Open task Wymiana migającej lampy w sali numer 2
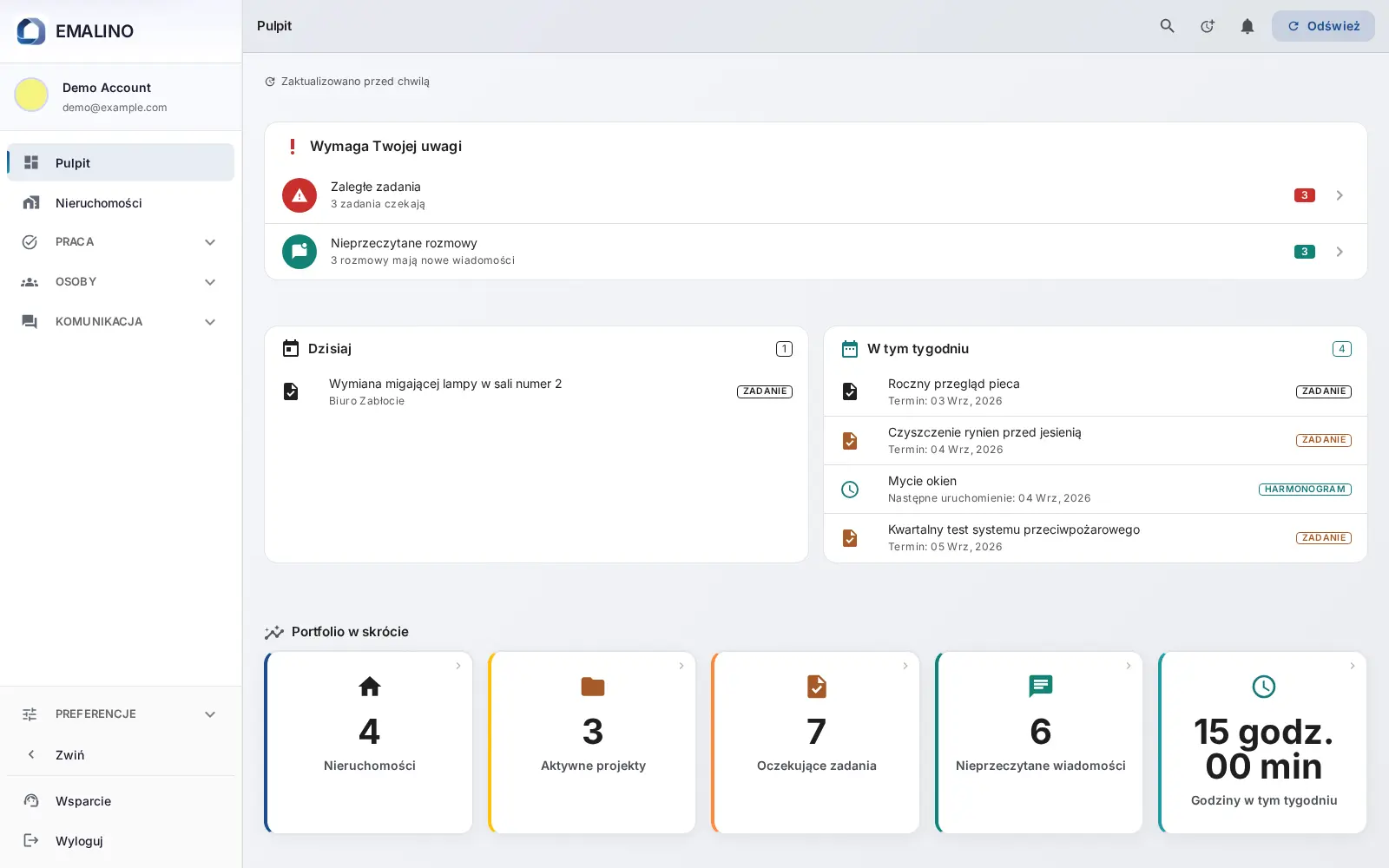The width and height of the screenshot is (1389, 868). click(537, 391)
